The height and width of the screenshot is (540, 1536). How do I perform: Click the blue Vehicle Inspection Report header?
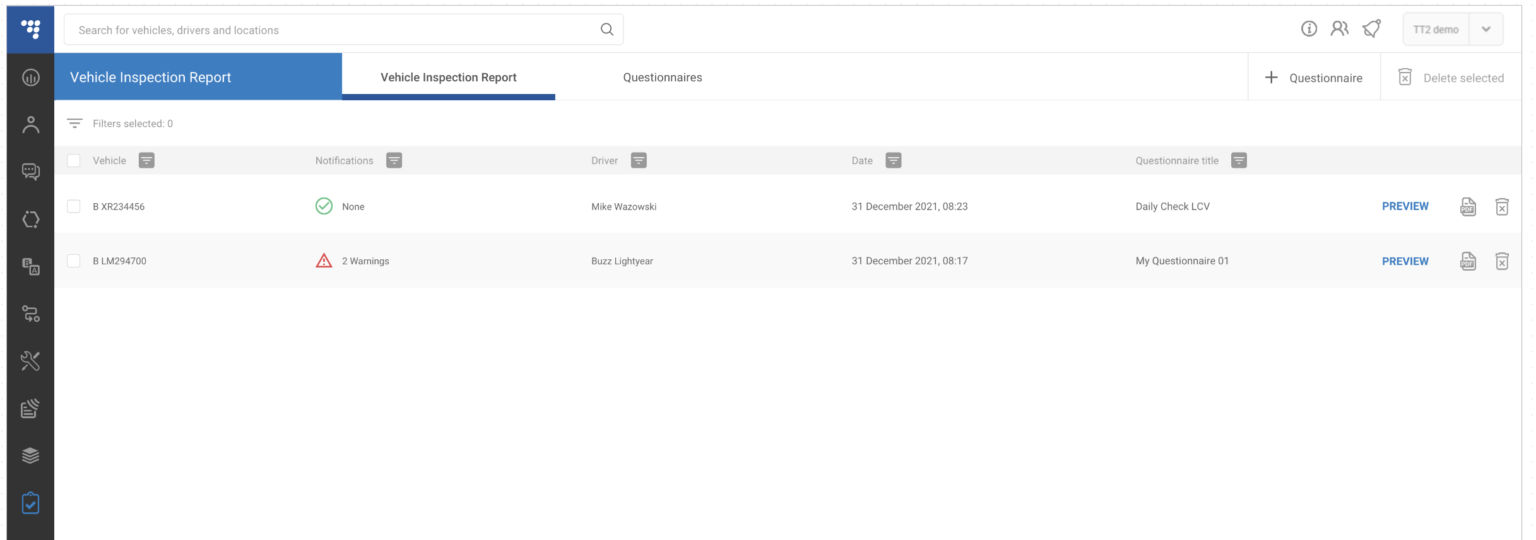(198, 77)
